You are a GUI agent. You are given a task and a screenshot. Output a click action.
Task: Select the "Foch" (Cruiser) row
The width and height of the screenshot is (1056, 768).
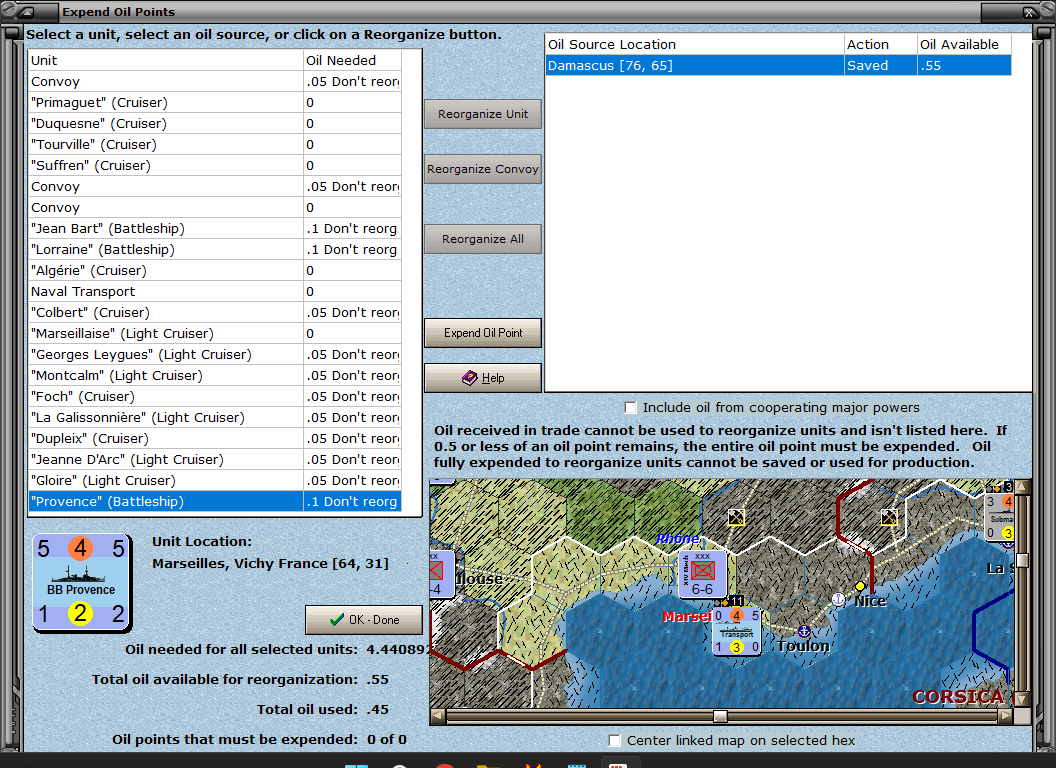tap(215, 396)
